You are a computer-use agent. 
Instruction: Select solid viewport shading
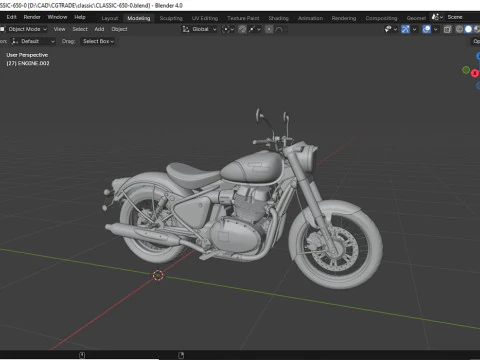[468, 29]
